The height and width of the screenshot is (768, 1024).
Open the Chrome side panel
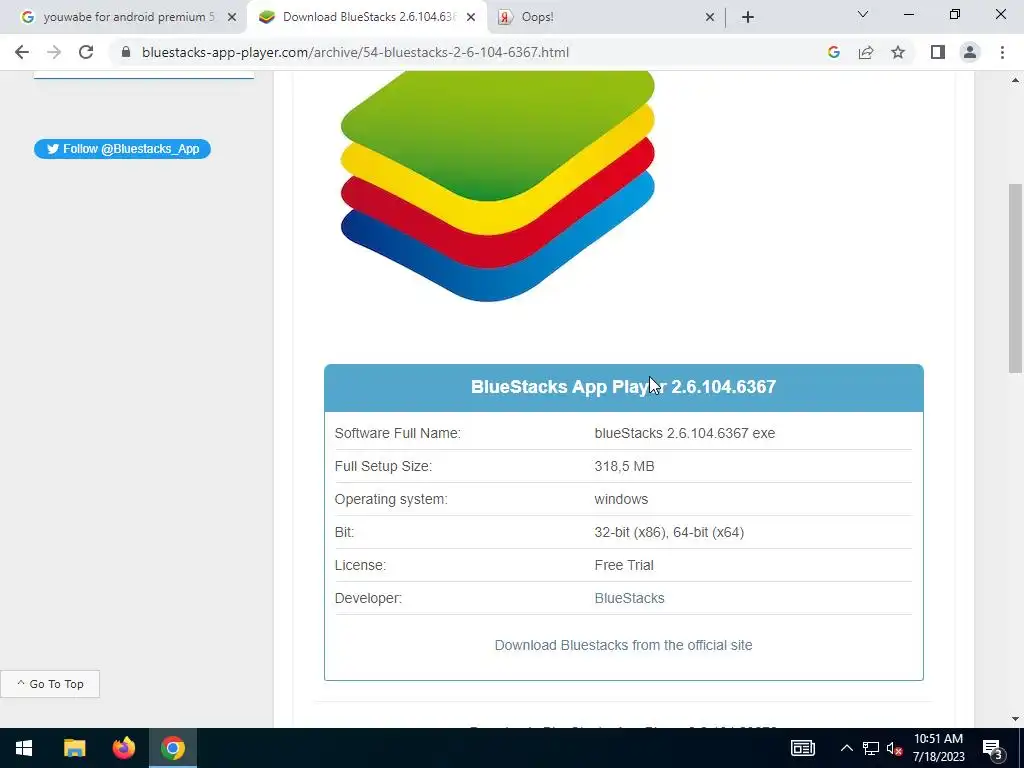[x=938, y=52]
